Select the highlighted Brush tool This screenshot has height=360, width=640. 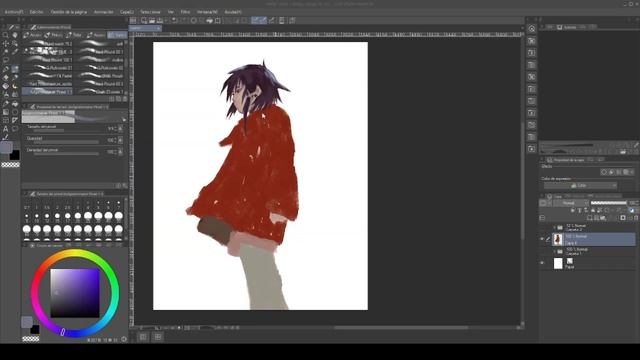[x=15, y=69]
